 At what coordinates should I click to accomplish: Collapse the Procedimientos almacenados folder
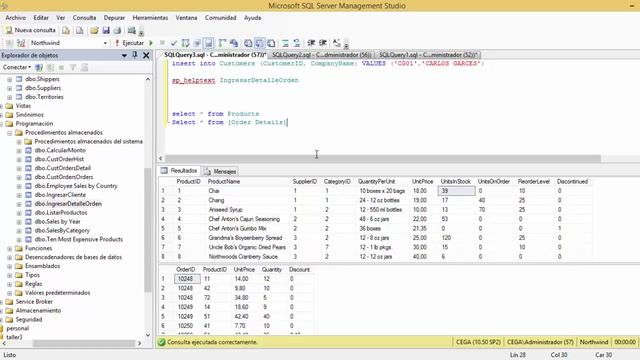click(9, 133)
